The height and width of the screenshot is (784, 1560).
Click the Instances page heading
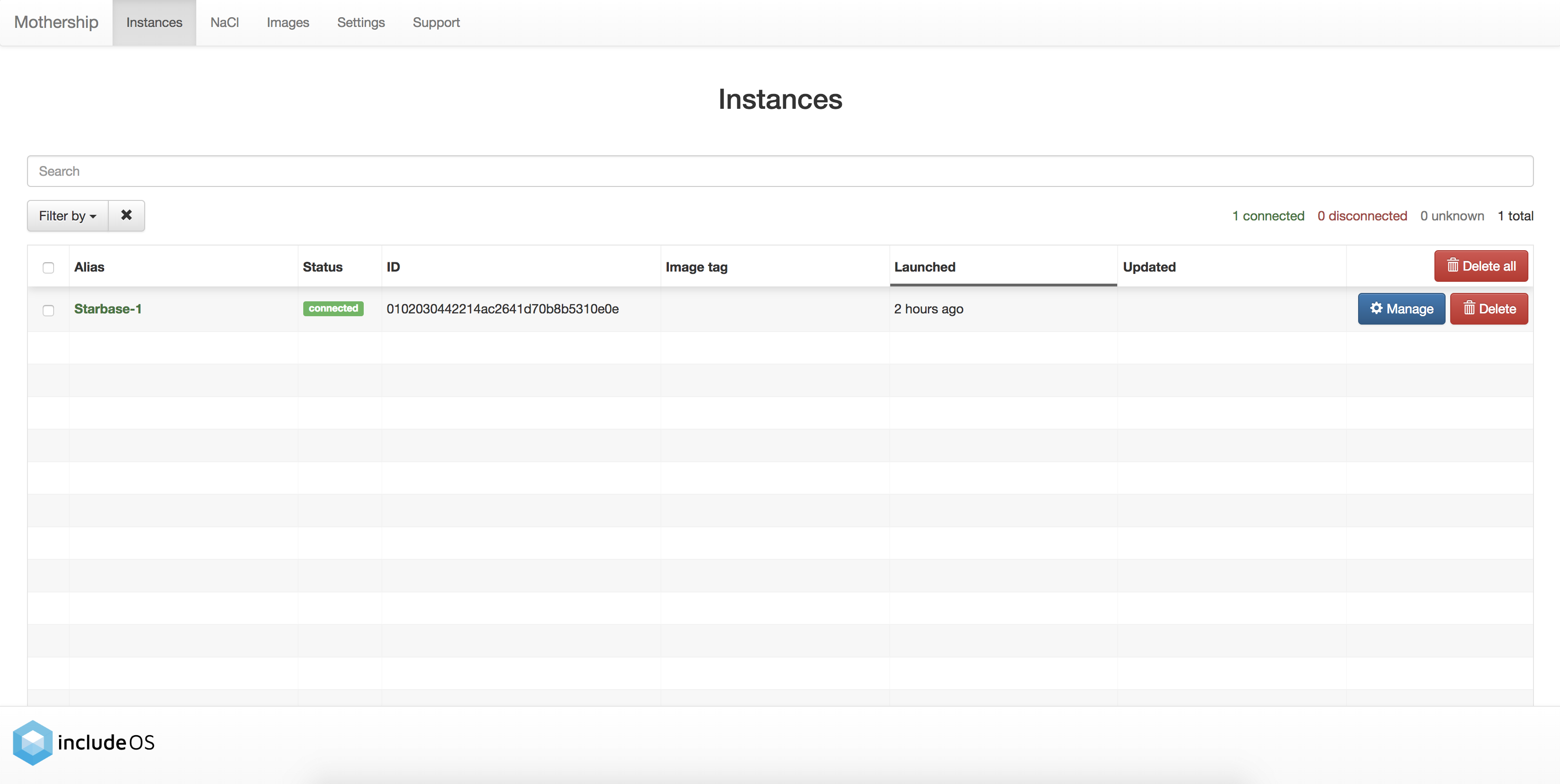780,100
